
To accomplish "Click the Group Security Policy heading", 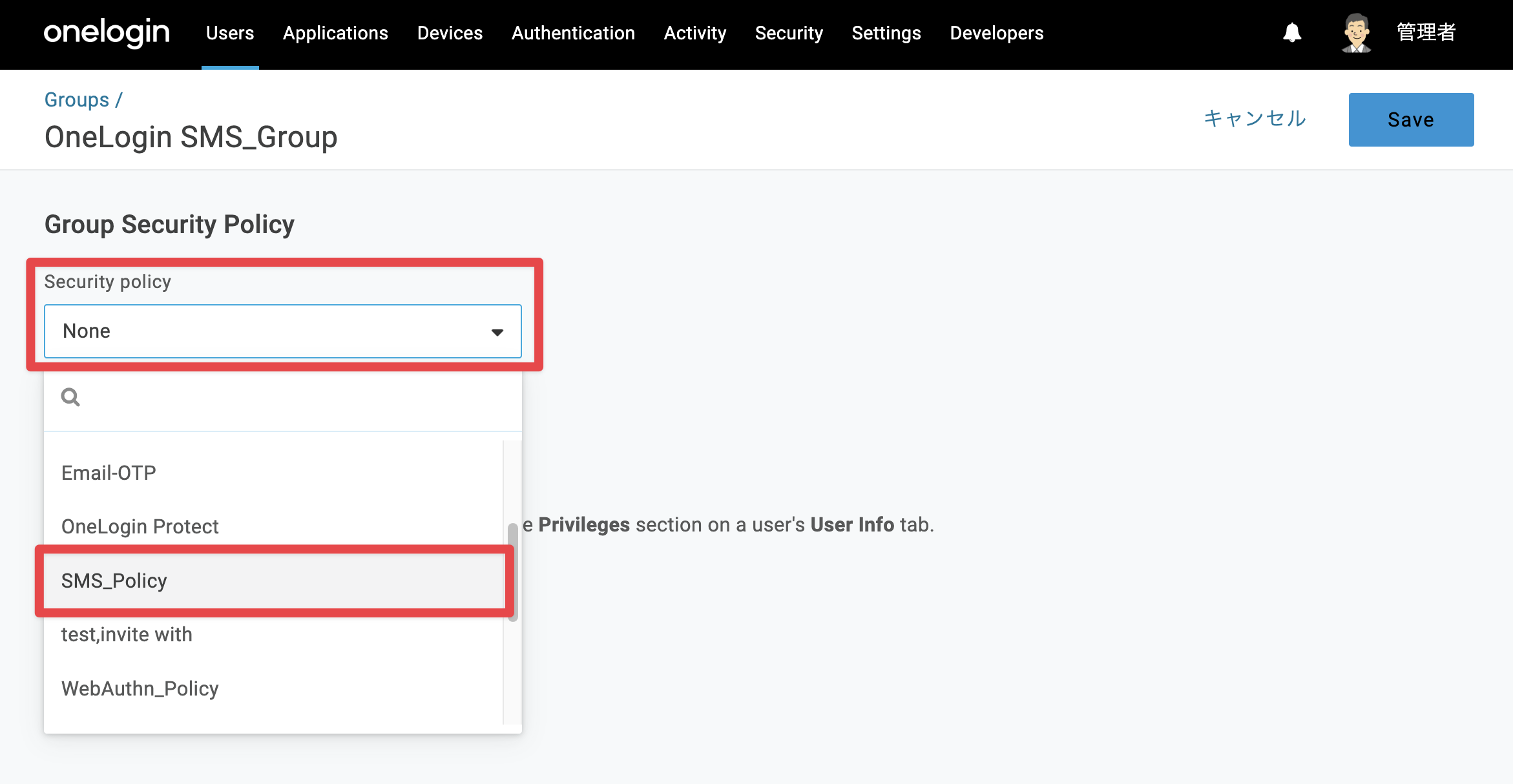I will 169,224.
